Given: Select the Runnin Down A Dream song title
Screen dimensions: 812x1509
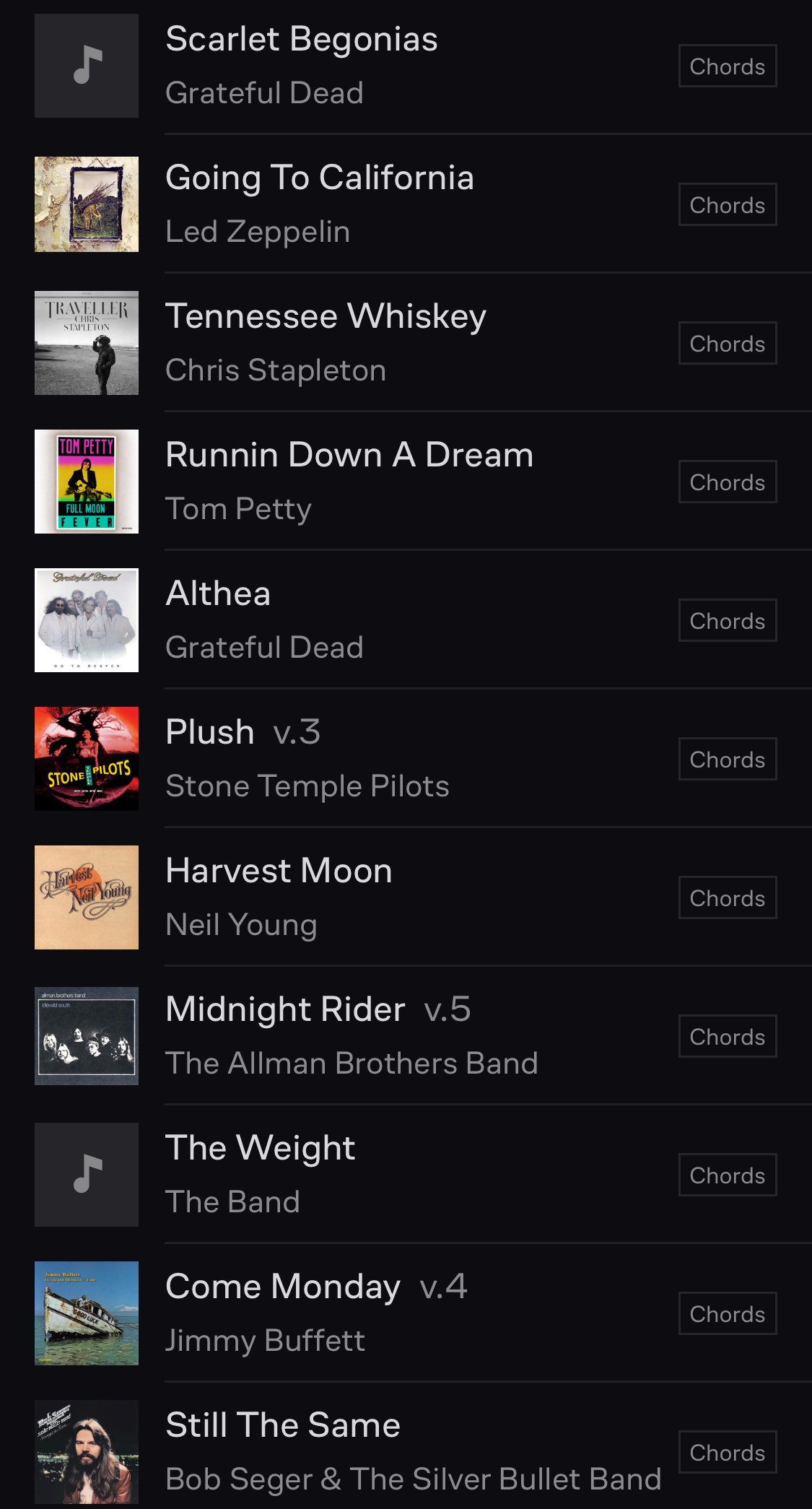Looking at the screenshot, I should click(349, 455).
